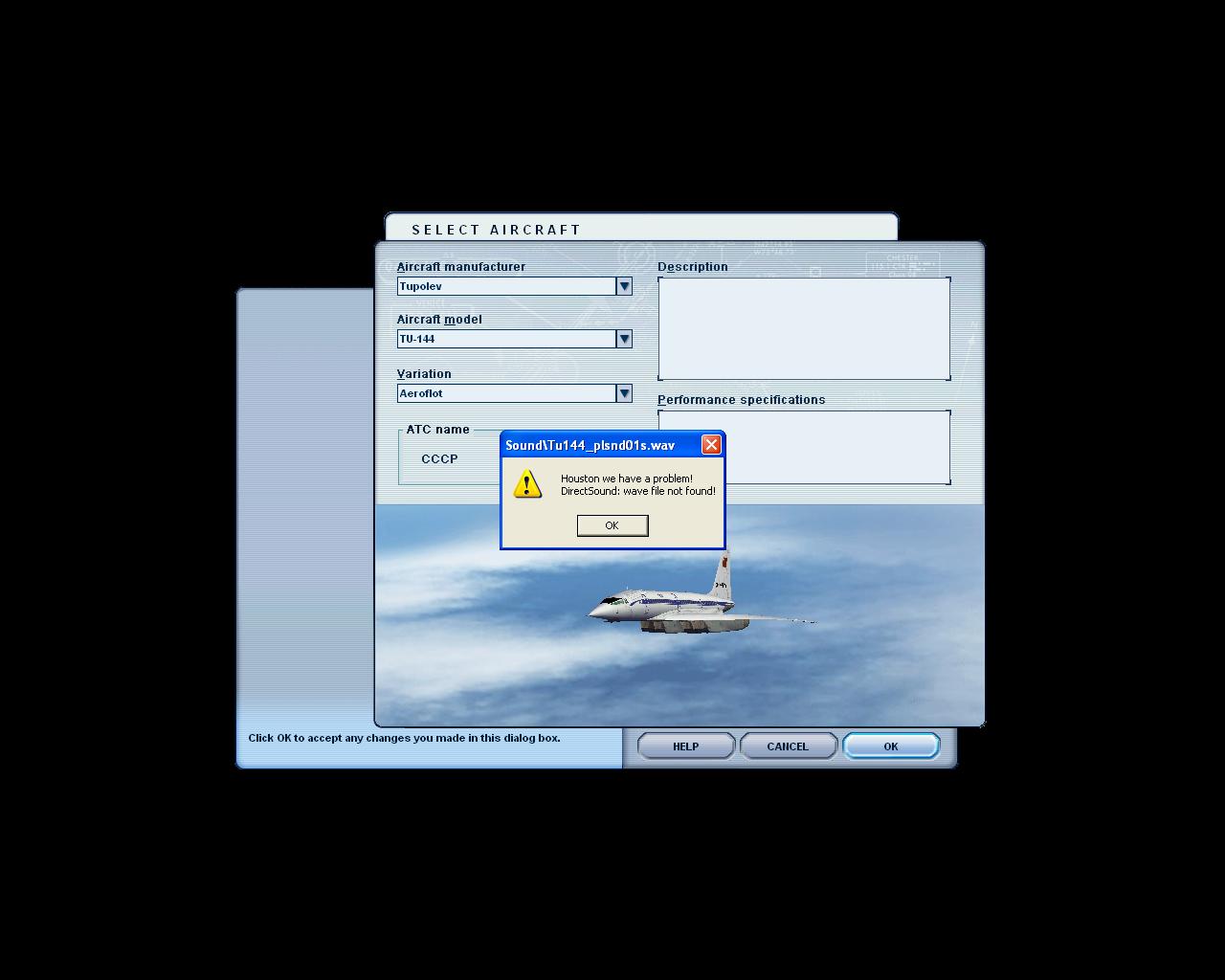Image resolution: width=1225 pixels, height=980 pixels.
Task: Click the Description label
Action: pos(693,267)
